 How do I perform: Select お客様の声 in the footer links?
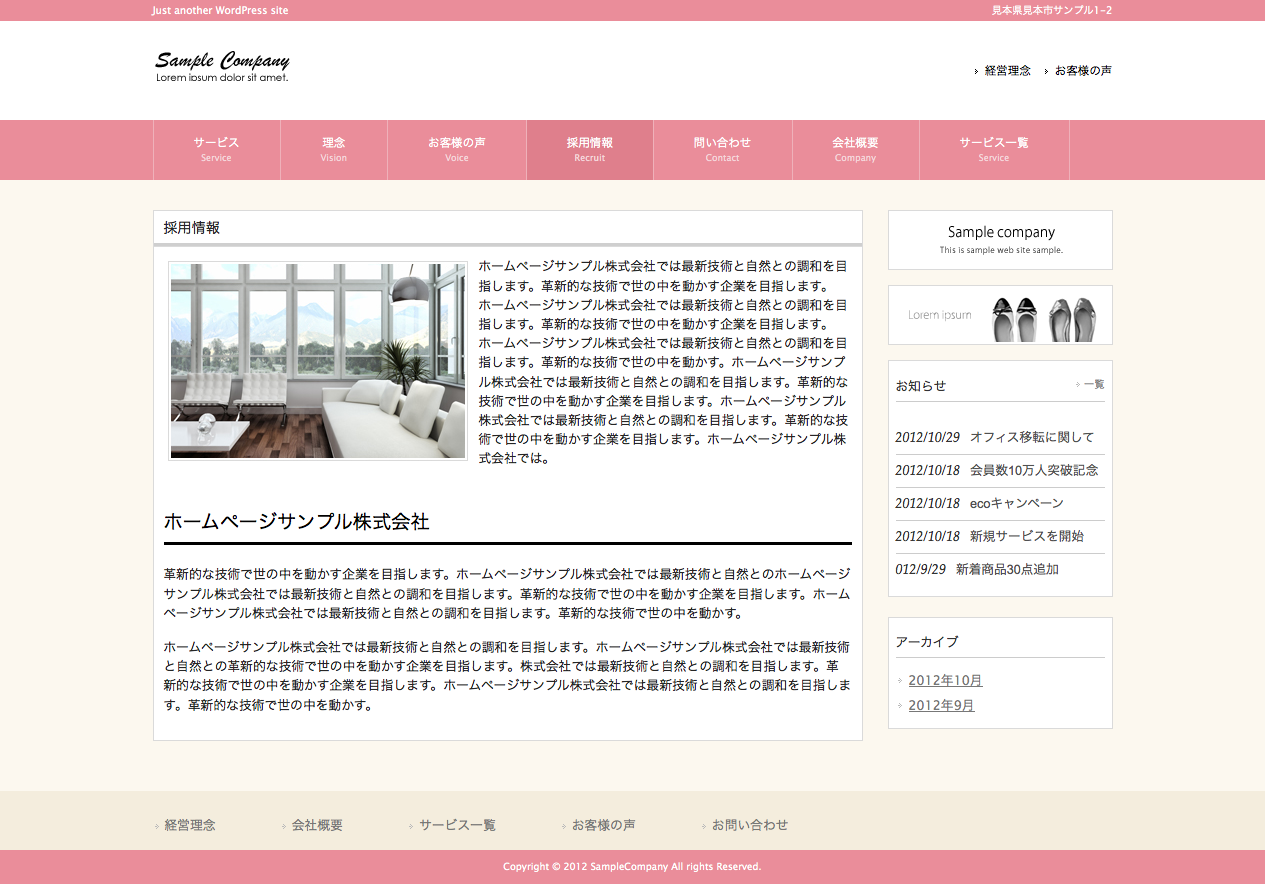coord(603,826)
